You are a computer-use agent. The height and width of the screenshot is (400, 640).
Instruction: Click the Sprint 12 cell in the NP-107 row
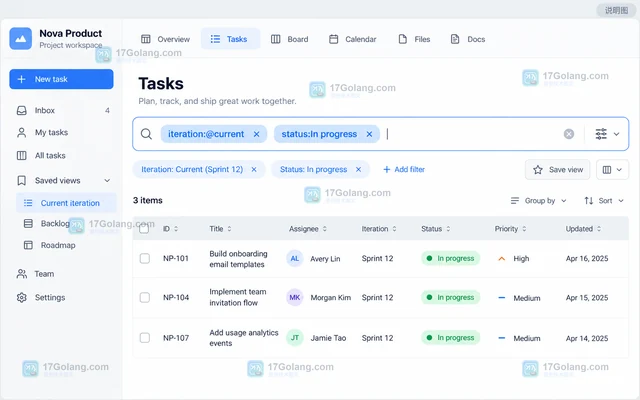tap(377, 338)
